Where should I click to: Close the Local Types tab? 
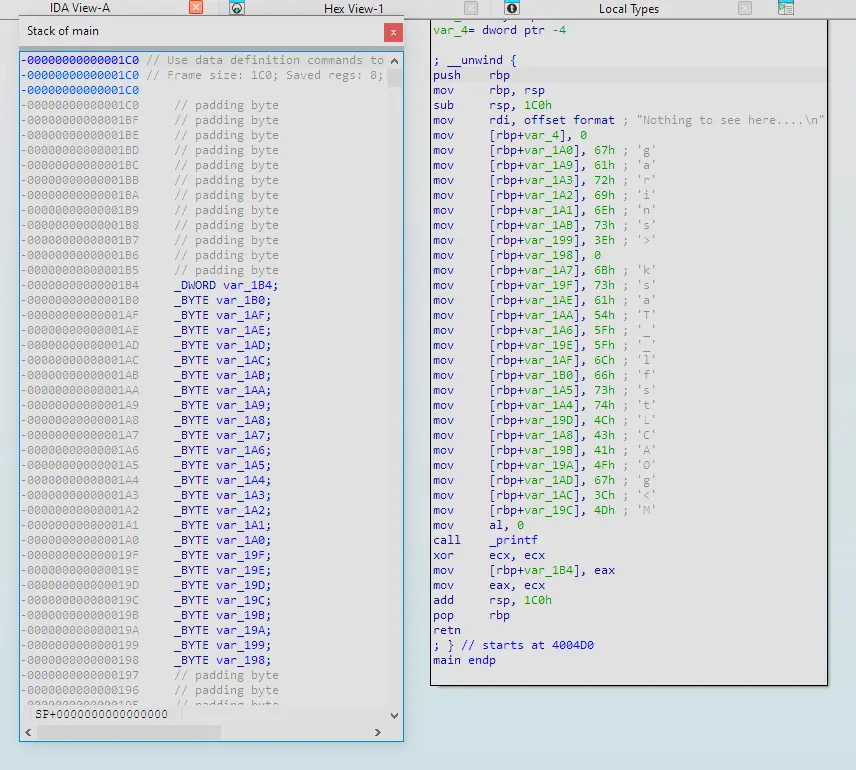point(745,8)
